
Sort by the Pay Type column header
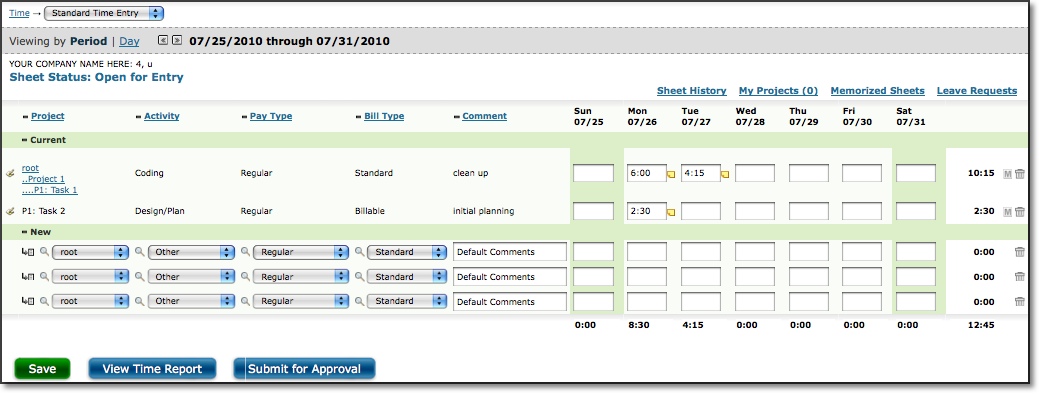[271, 116]
